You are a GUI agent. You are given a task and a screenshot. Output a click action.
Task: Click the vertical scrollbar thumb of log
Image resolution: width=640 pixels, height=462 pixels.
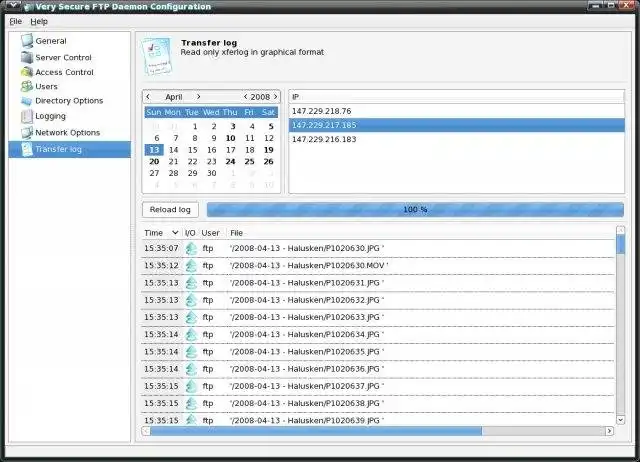[x=620, y=244]
